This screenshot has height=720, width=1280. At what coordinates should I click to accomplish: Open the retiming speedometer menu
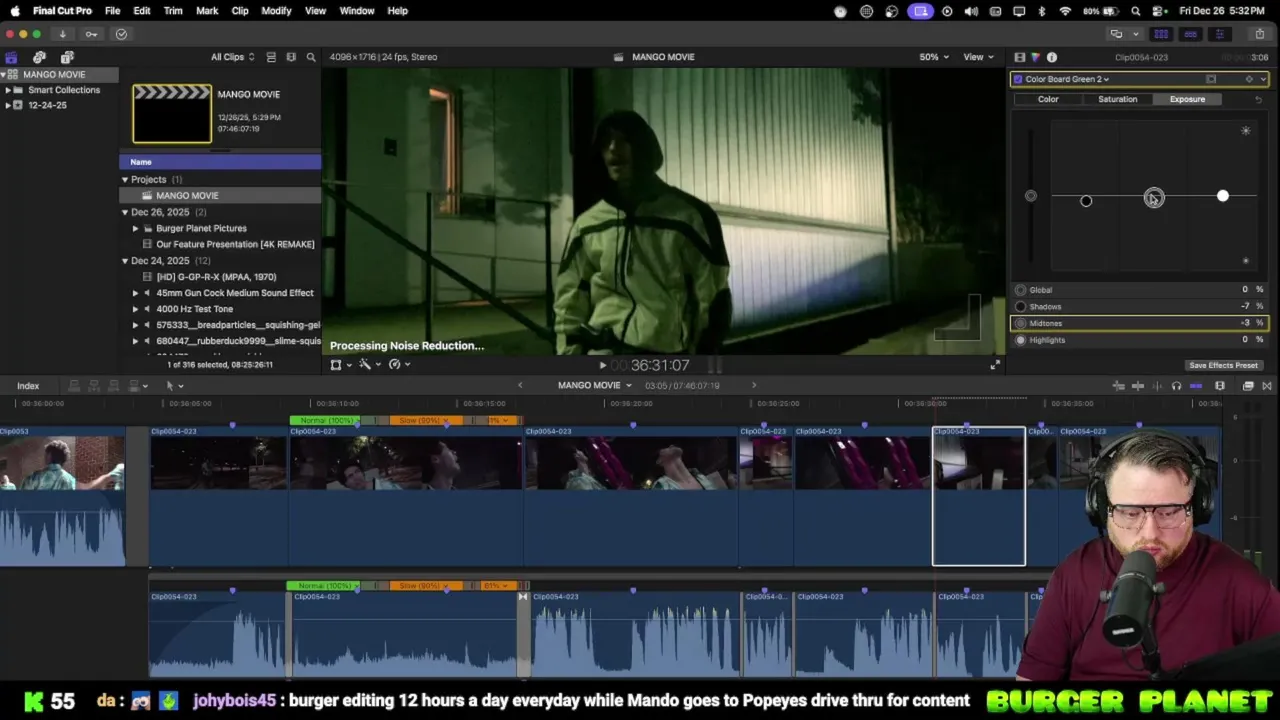point(399,365)
